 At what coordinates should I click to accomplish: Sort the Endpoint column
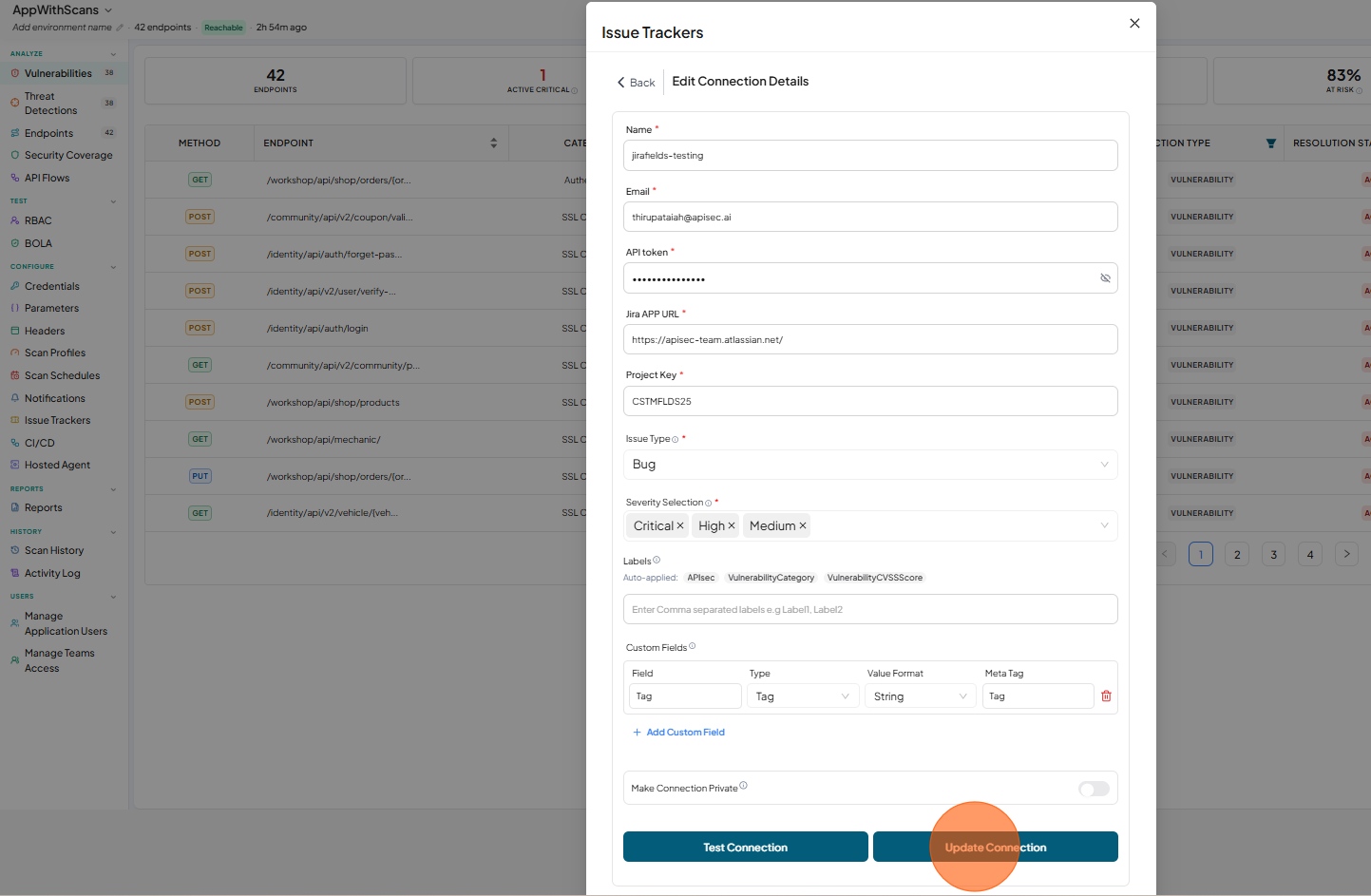493,143
